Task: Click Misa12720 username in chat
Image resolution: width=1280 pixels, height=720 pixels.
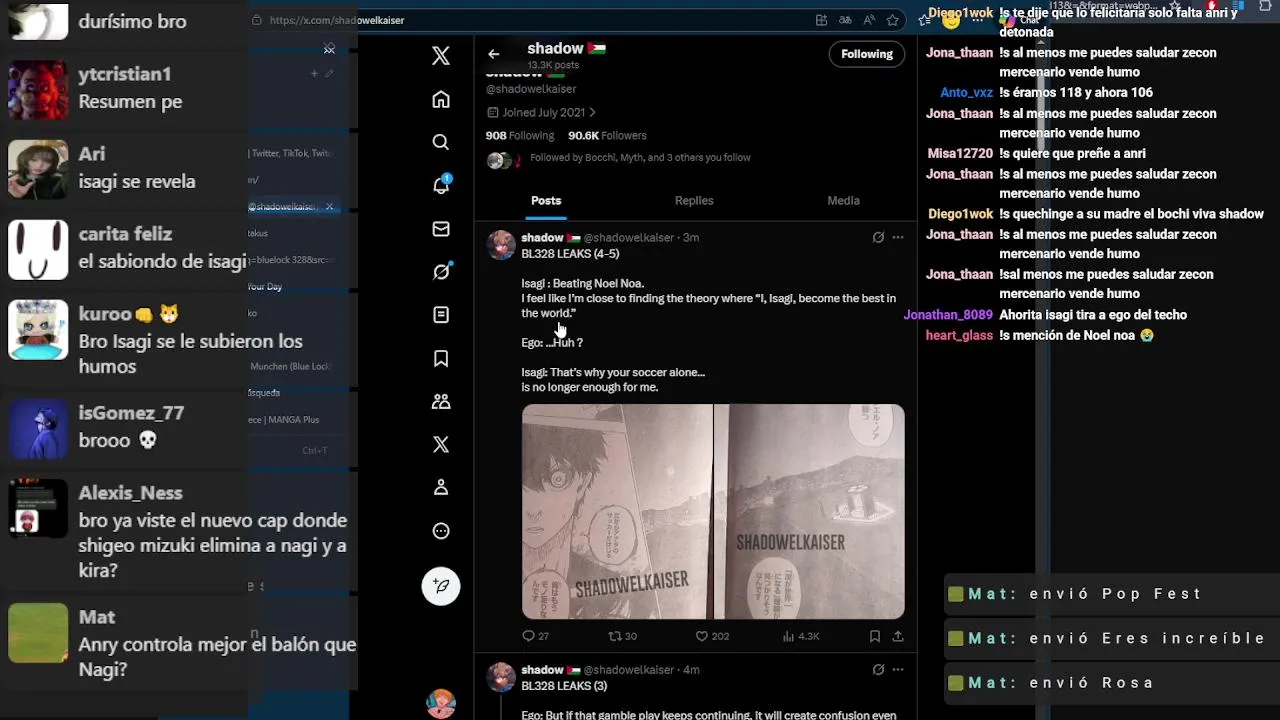Action: 960,154
